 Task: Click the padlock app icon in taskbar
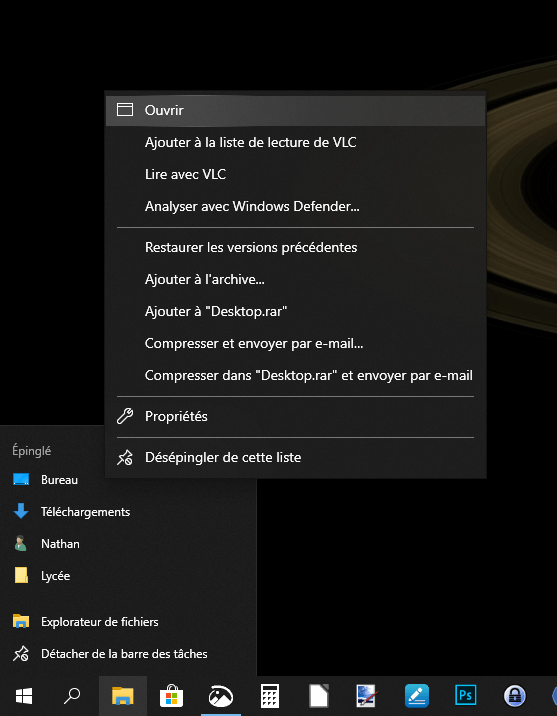click(x=515, y=696)
